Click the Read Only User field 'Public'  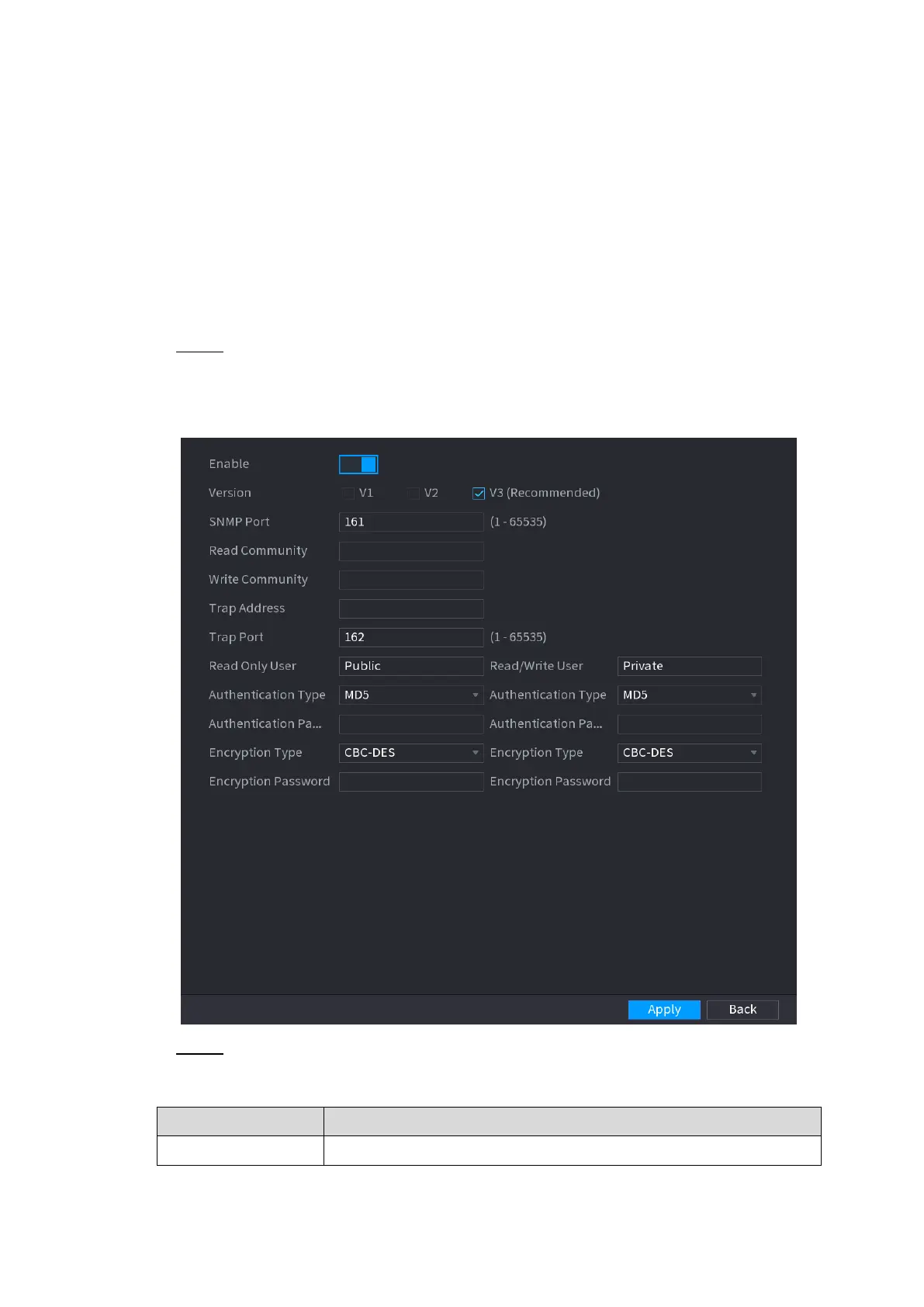411,666
